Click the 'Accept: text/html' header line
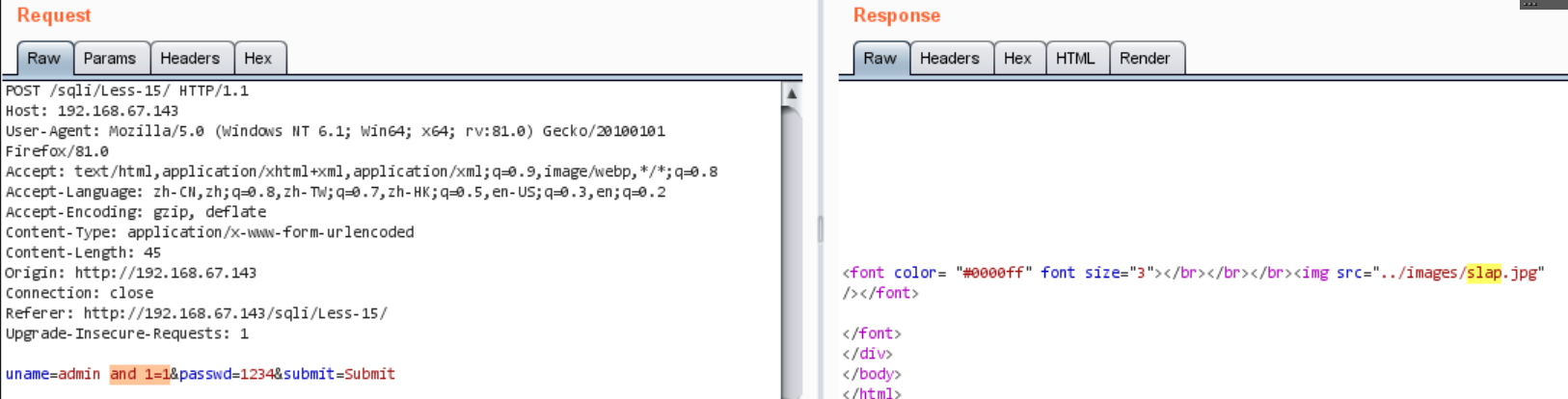Image resolution: width=1568 pixels, height=399 pixels. pyautogui.click(x=362, y=172)
